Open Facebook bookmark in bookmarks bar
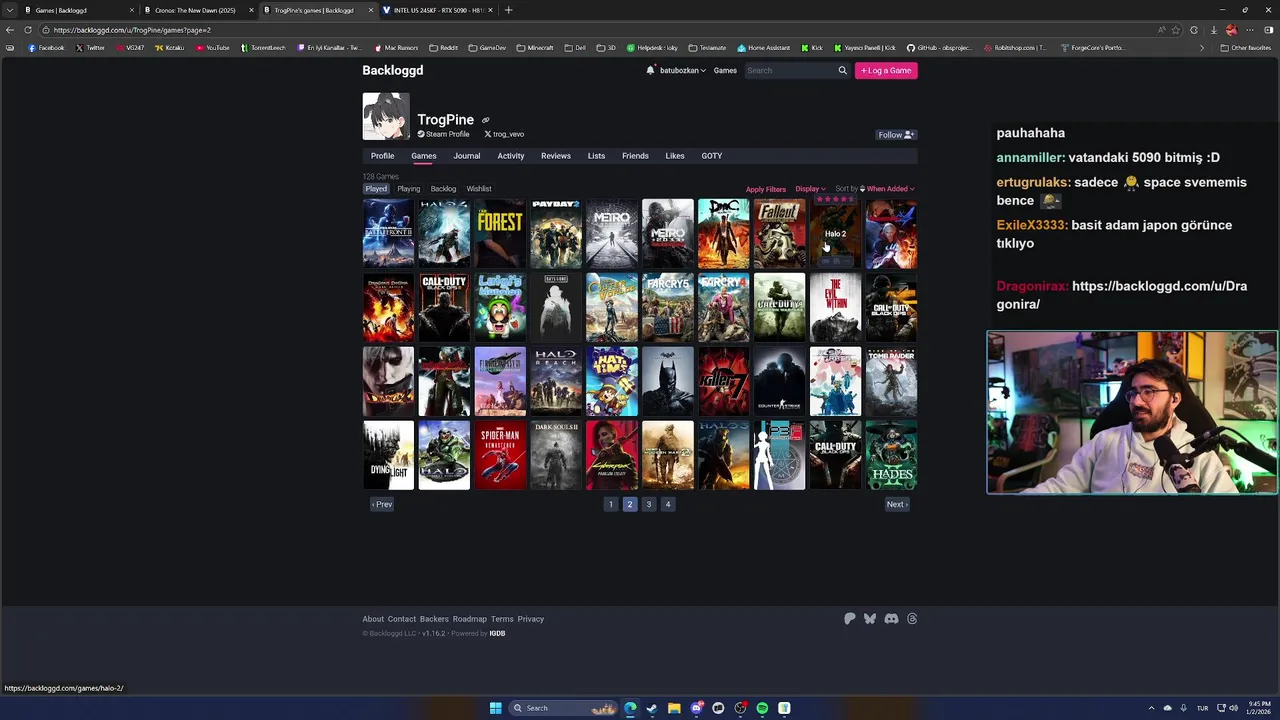Screen dimensions: 1280x720 (46, 47)
